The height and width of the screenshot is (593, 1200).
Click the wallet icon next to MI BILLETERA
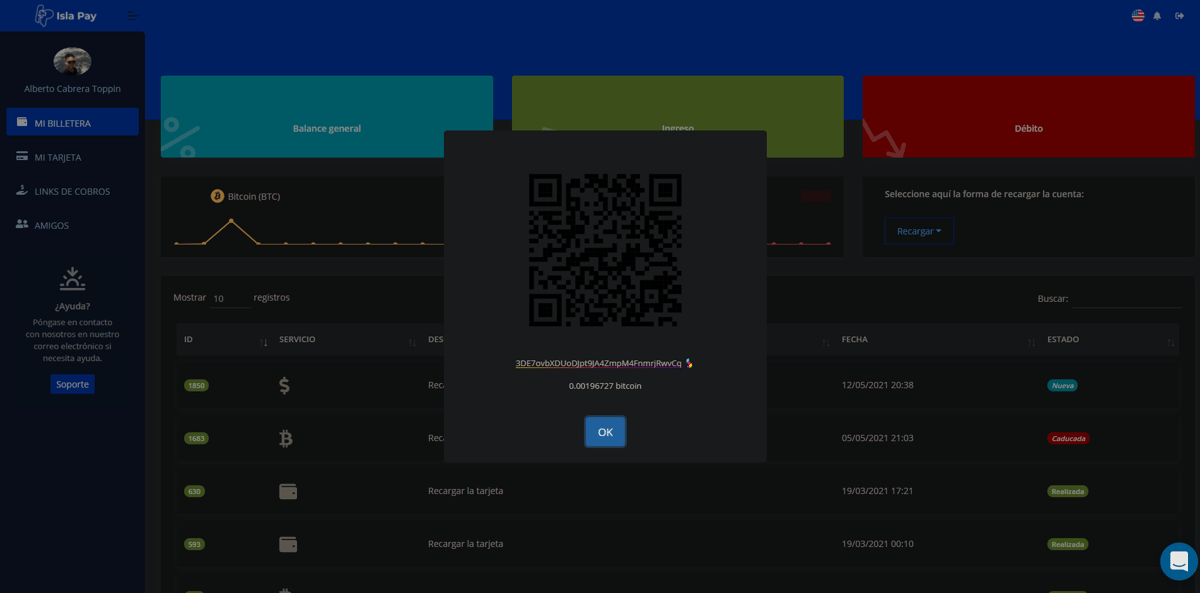pos(22,122)
